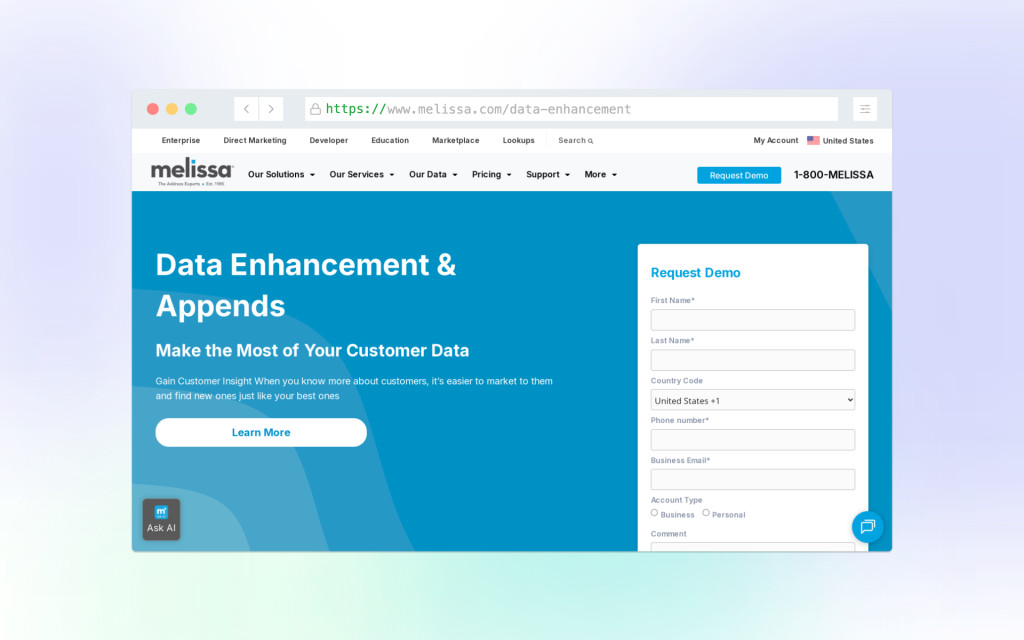The height and width of the screenshot is (640, 1024).
Task: Click the blue Request Demo button
Action: click(x=739, y=175)
